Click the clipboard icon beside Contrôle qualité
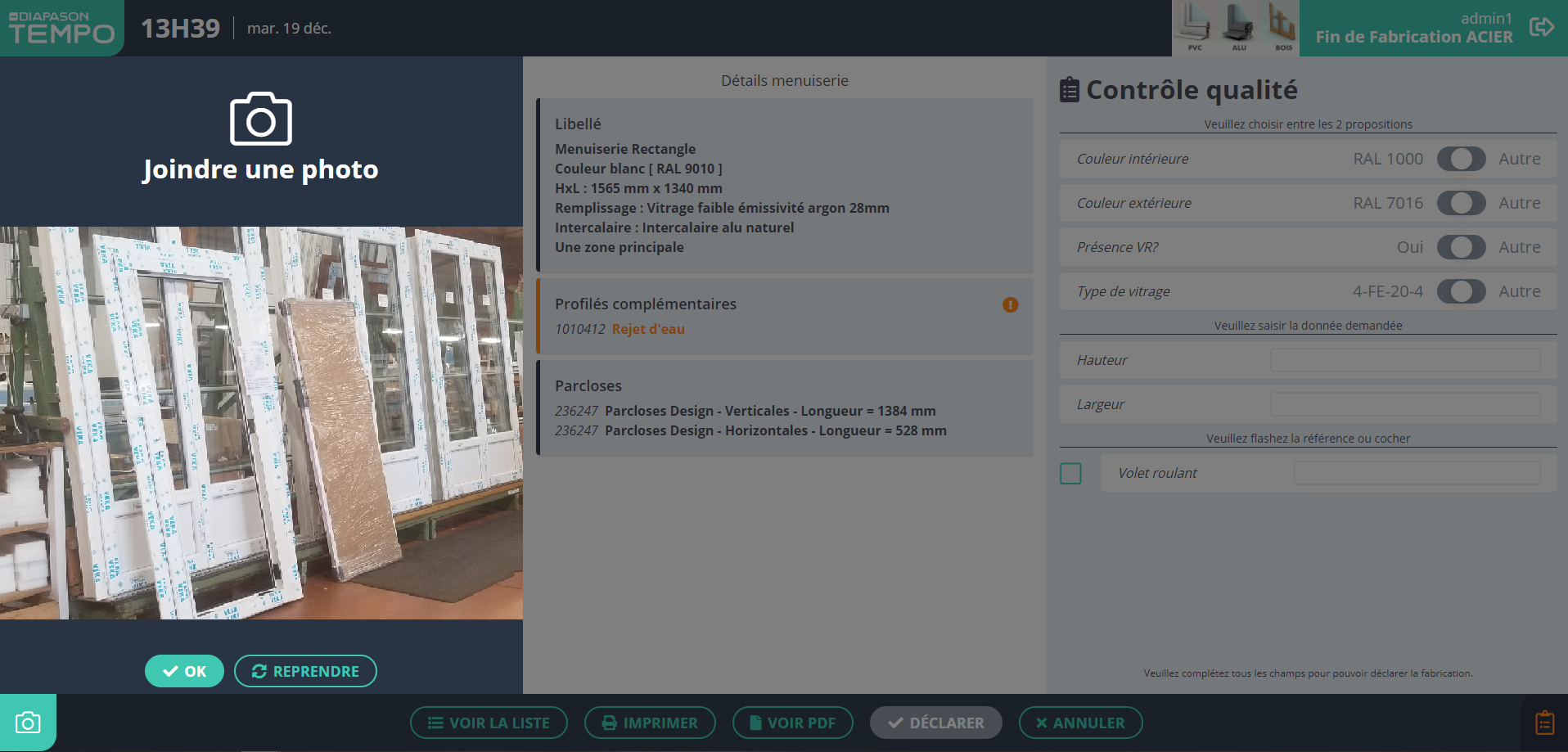Viewport: 1568px width, 752px height. point(1069,90)
